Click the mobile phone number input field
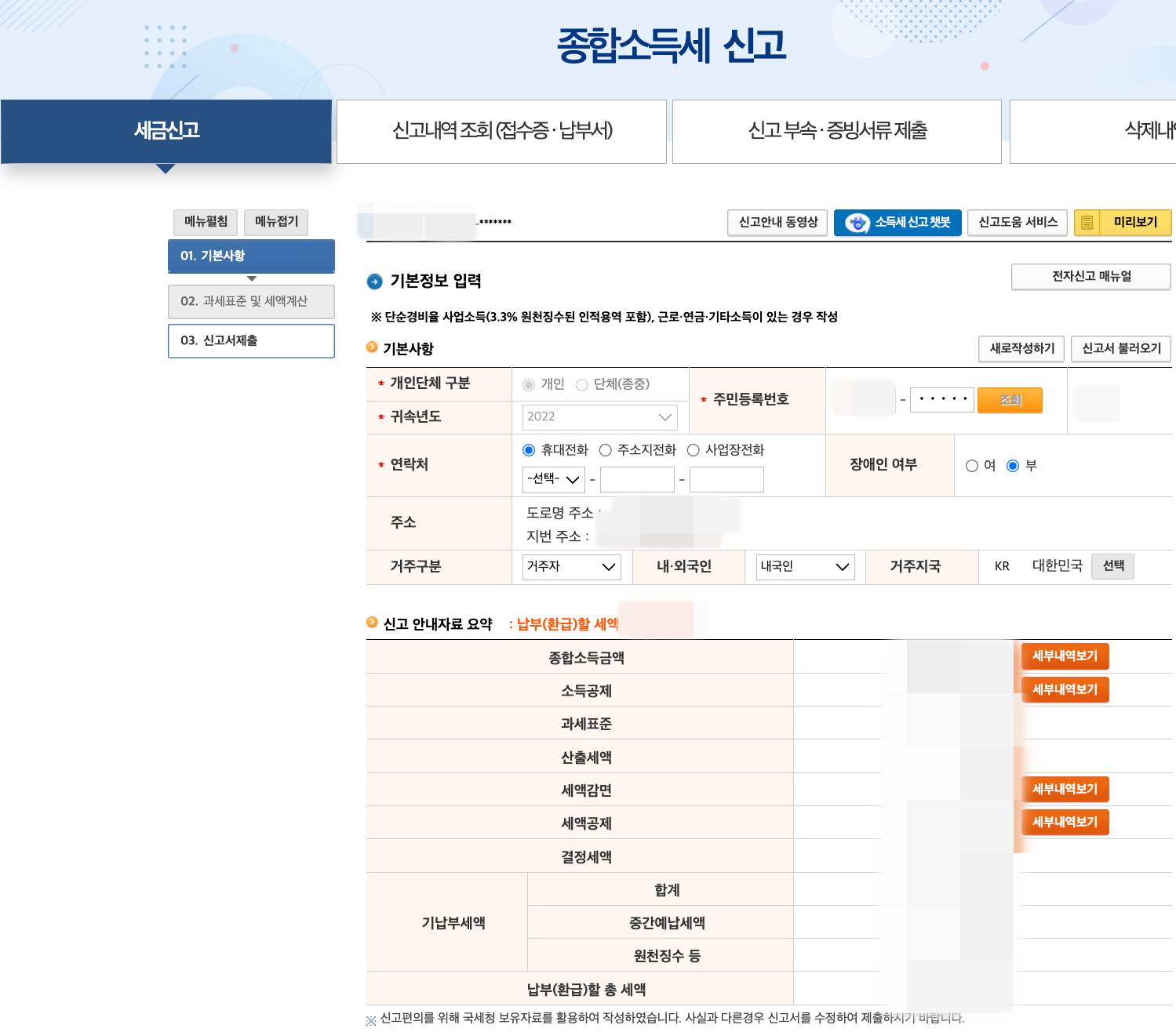Image resolution: width=1176 pixels, height=1032 pixels. pyautogui.click(x=636, y=479)
